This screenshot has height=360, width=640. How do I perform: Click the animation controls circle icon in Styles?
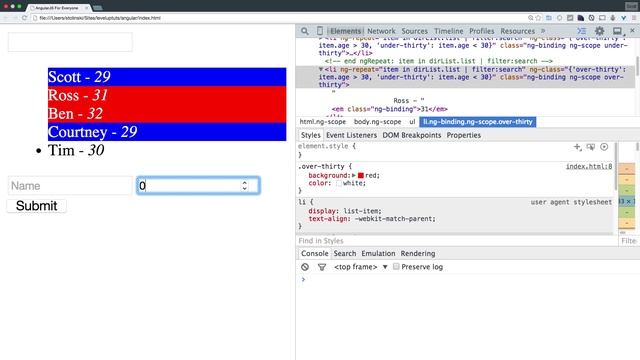pyautogui.click(x=604, y=147)
